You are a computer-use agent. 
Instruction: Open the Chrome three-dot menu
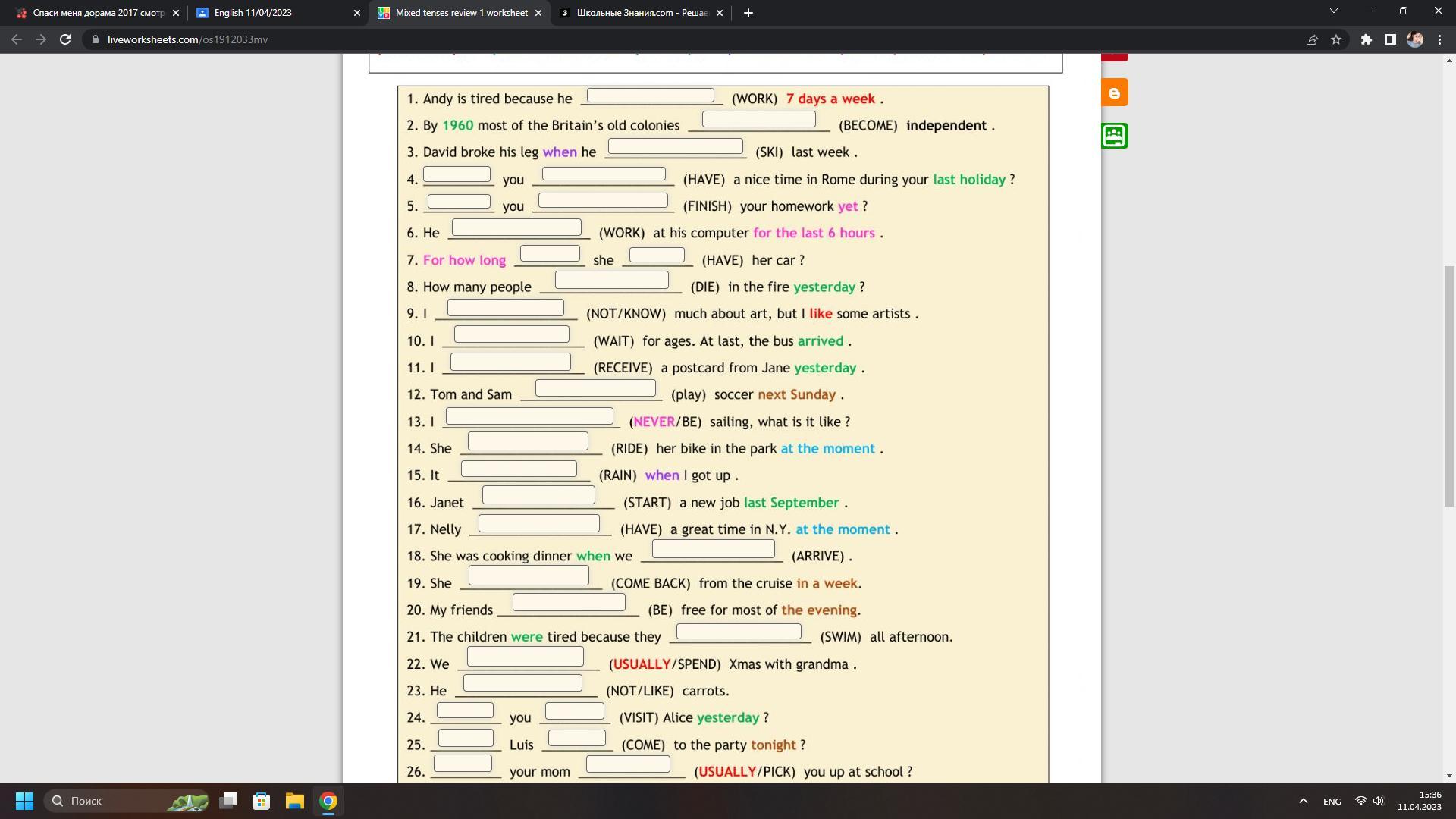[x=1439, y=39]
